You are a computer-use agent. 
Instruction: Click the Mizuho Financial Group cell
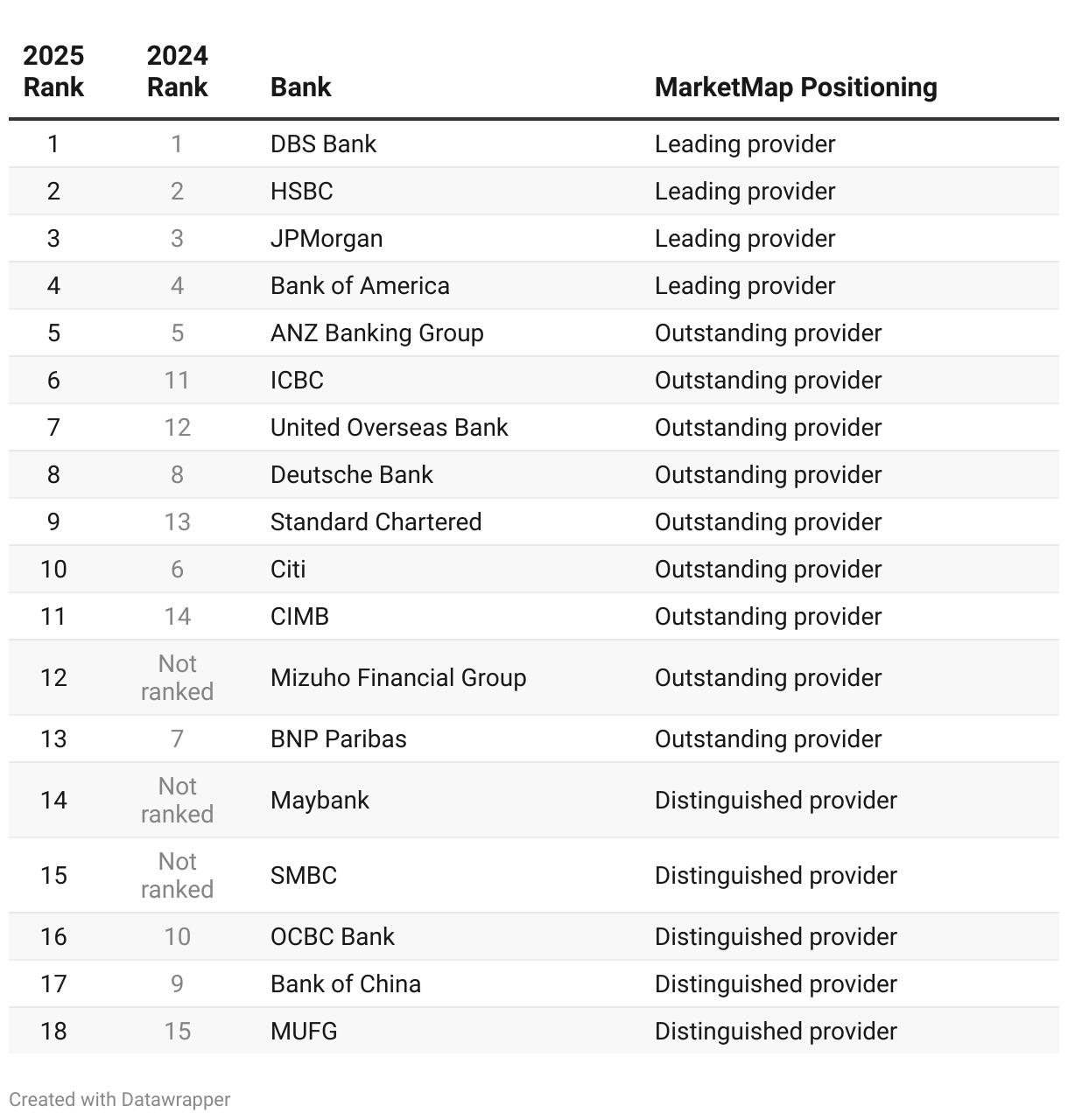[398, 678]
